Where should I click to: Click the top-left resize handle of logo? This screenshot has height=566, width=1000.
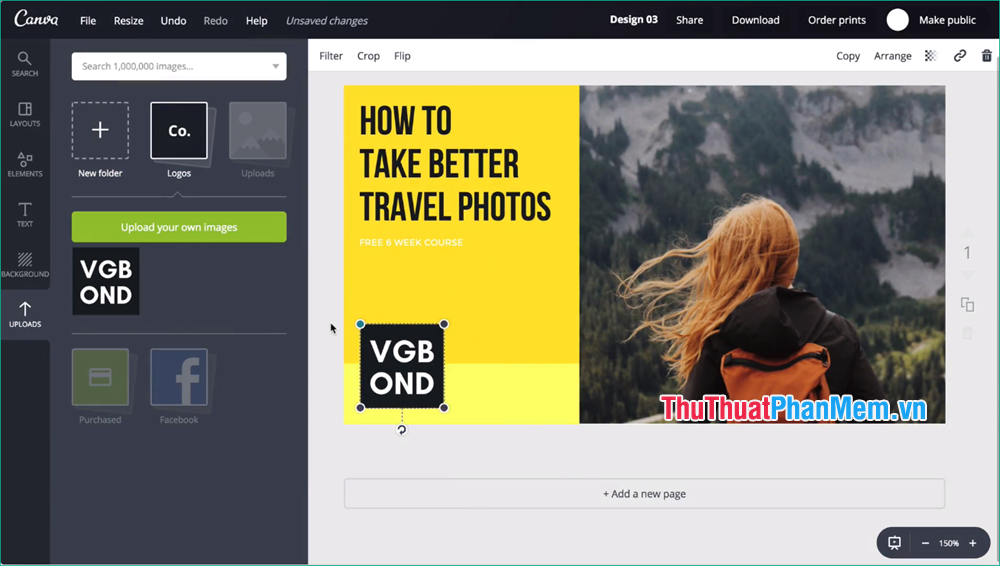pos(360,324)
